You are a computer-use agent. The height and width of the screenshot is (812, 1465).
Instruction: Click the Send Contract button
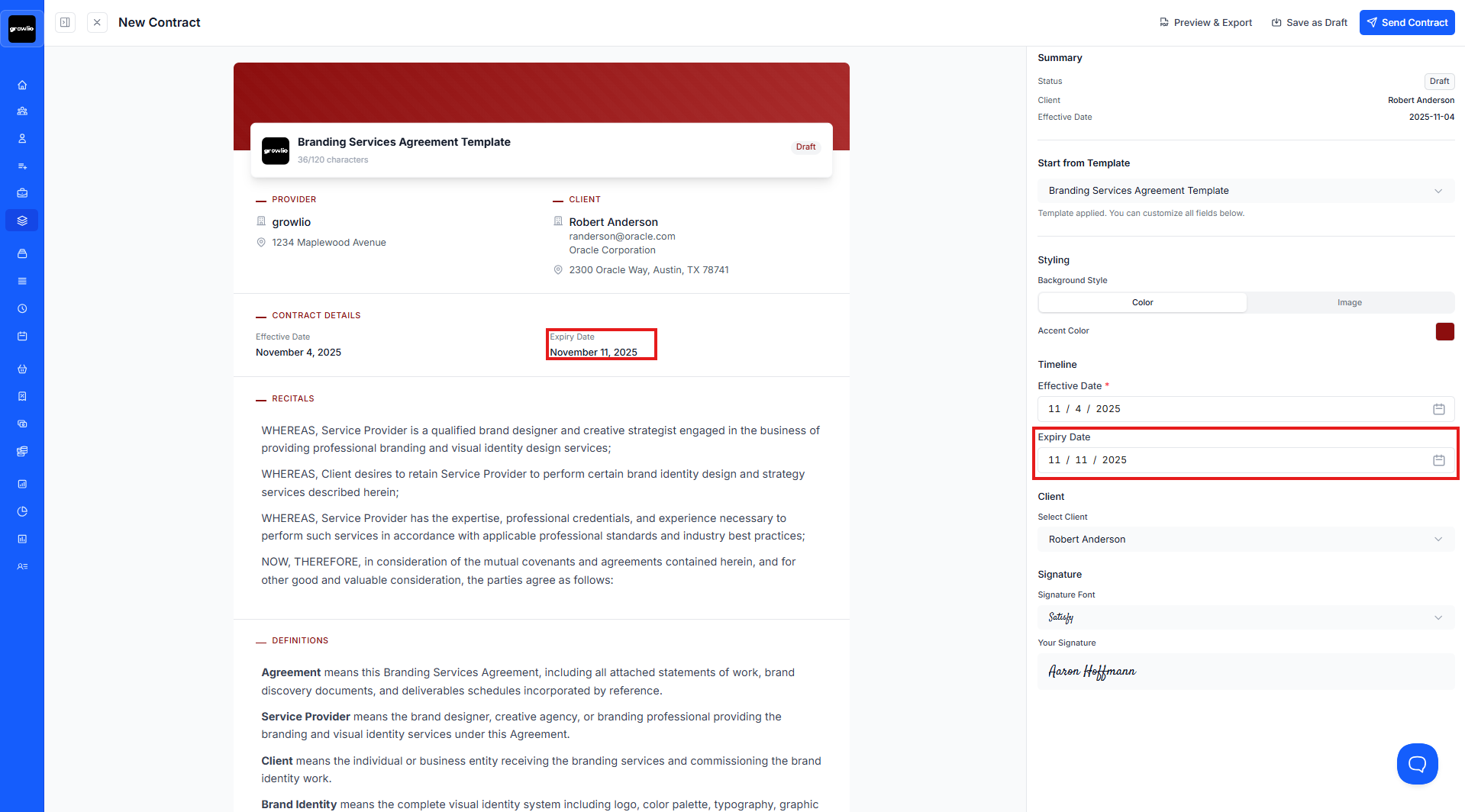(x=1407, y=22)
